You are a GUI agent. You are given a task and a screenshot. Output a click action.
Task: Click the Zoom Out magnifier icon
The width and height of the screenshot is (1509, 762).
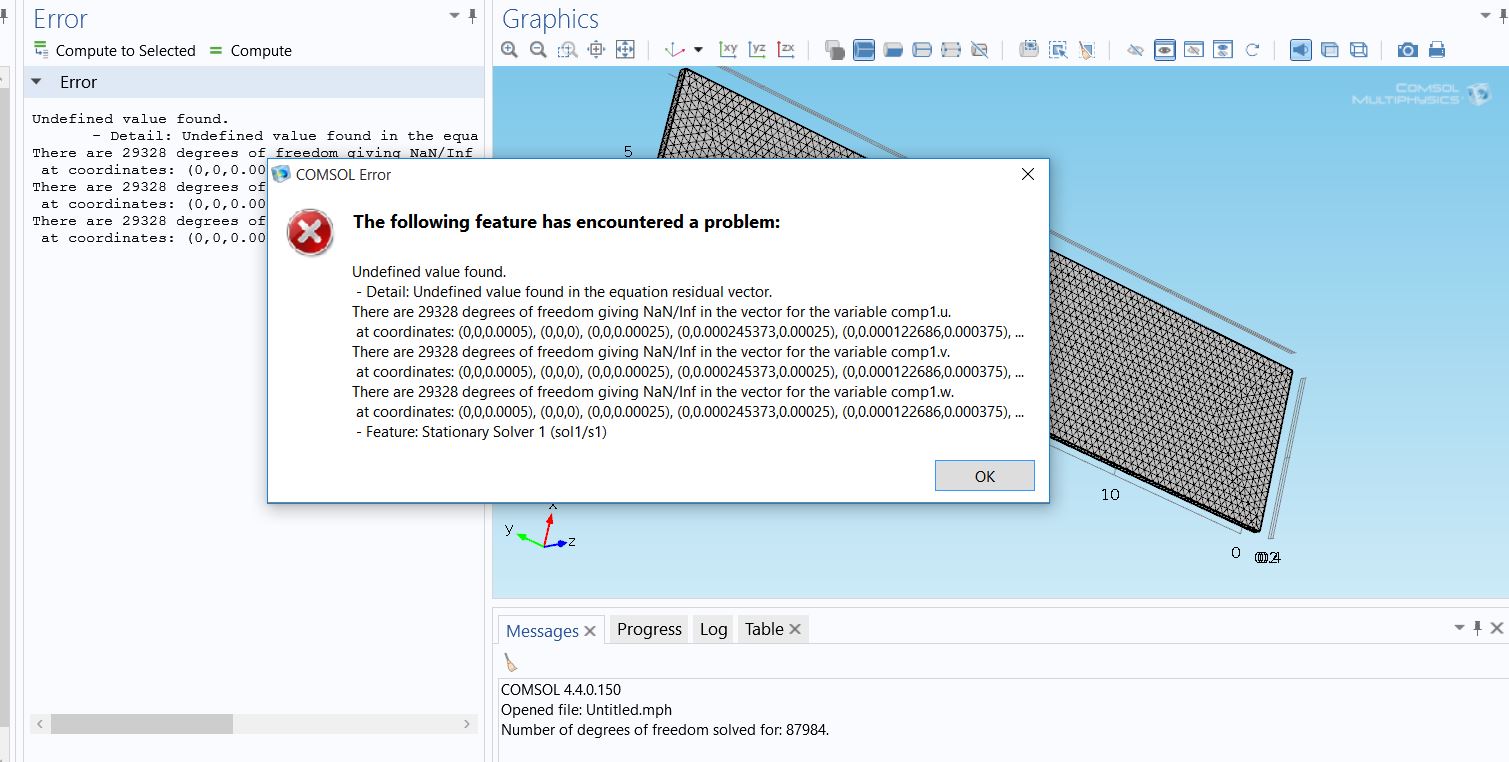(x=538, y=50)
